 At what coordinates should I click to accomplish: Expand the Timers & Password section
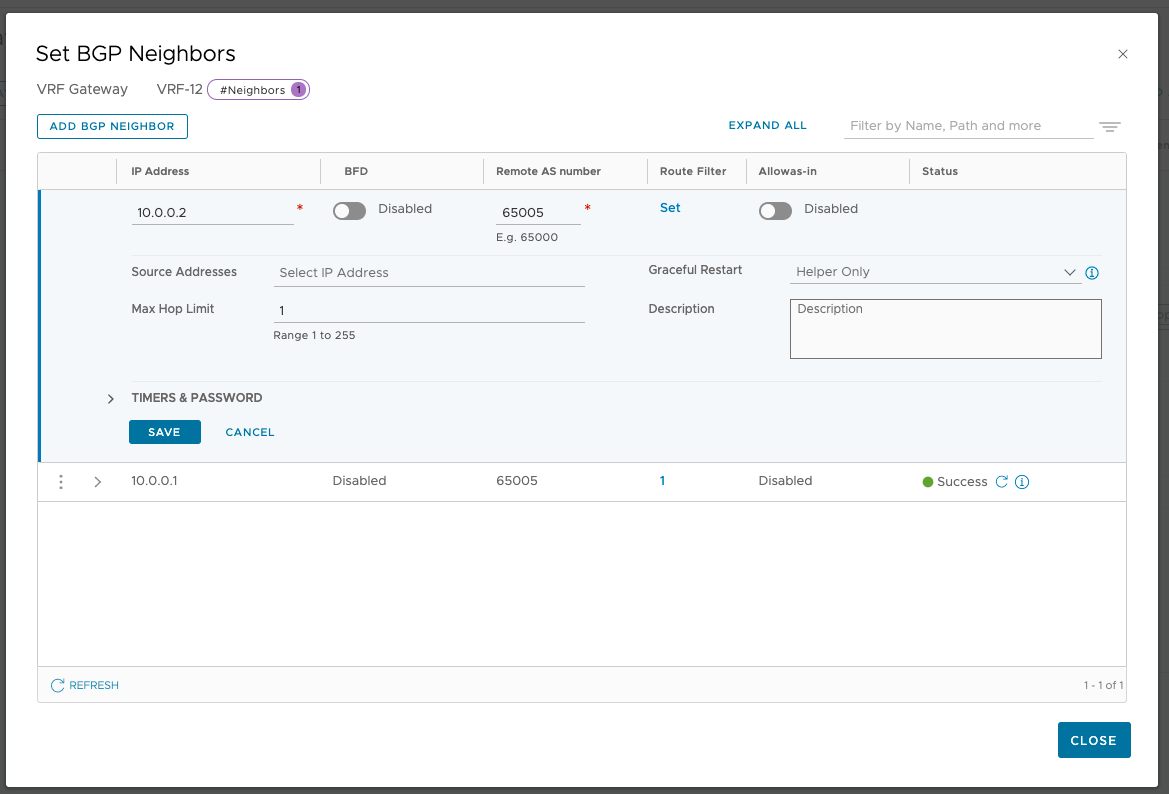pos(111,399)
